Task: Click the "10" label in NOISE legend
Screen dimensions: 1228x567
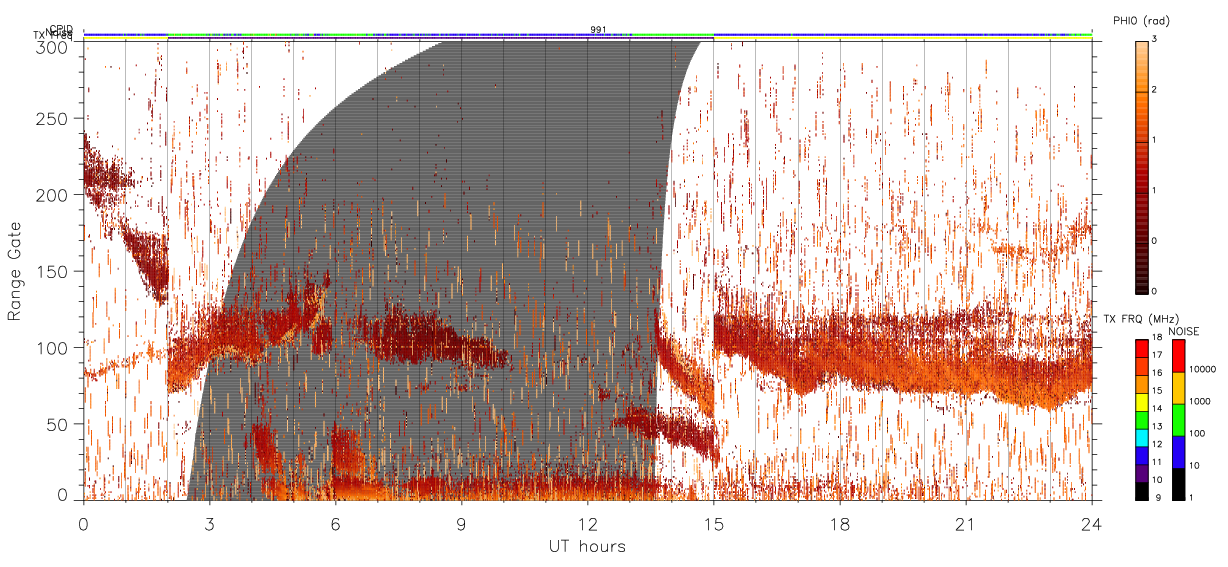Action: (x=1196, y=465)
